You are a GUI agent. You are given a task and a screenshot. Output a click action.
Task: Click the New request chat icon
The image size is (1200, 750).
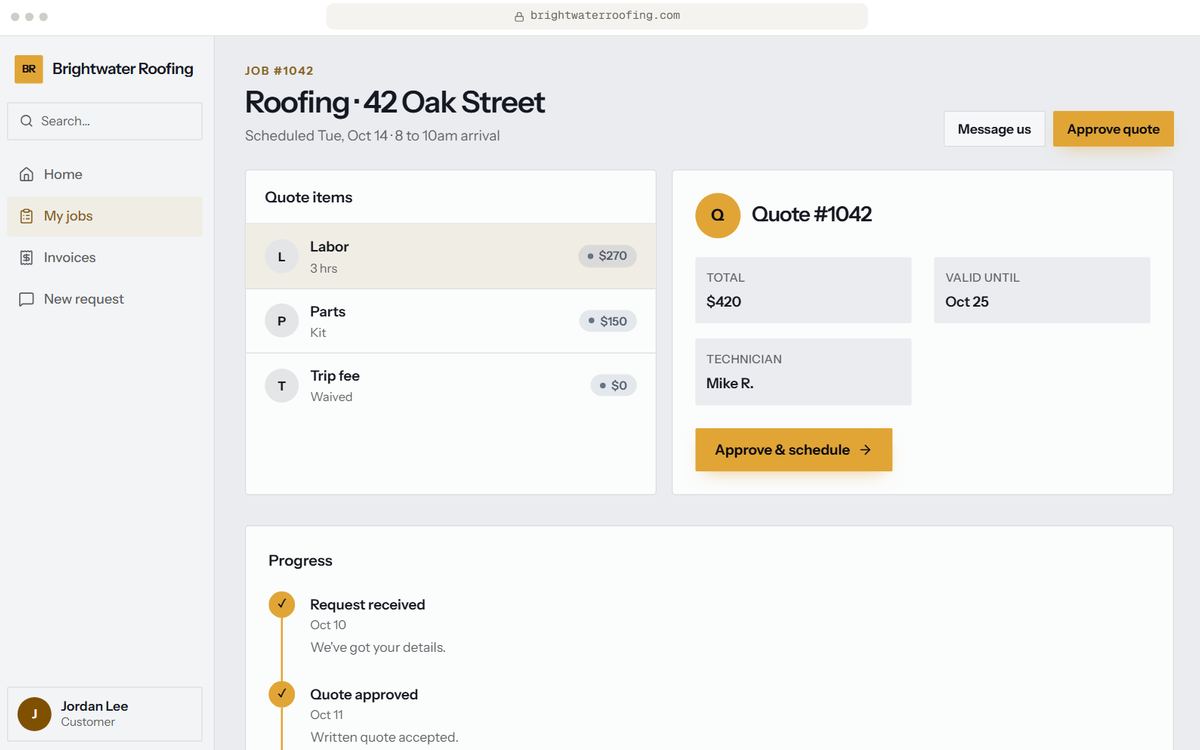tap(27, 299)
